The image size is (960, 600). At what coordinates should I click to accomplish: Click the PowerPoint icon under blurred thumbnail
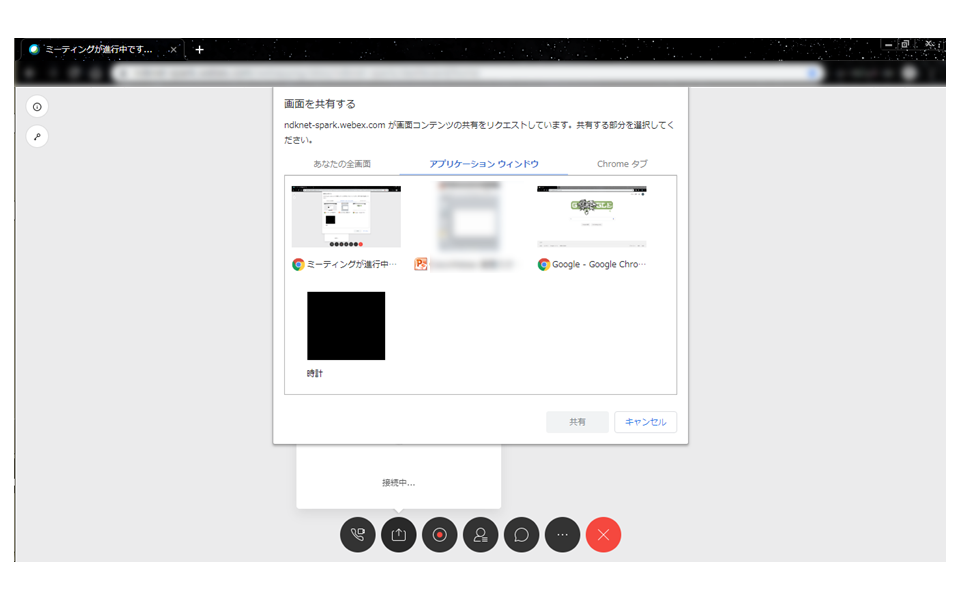421,264
